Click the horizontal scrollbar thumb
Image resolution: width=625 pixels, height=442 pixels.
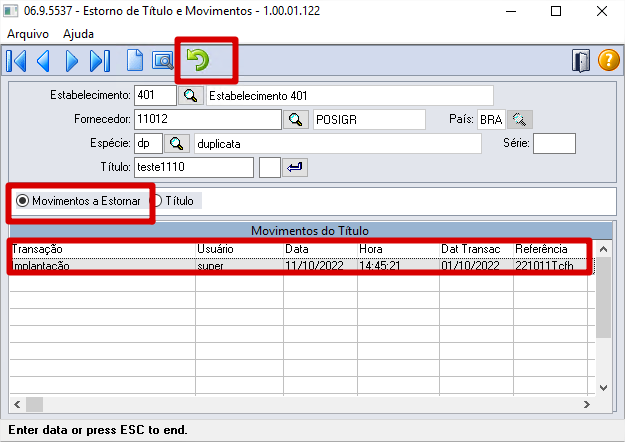(x=34, y=405)
